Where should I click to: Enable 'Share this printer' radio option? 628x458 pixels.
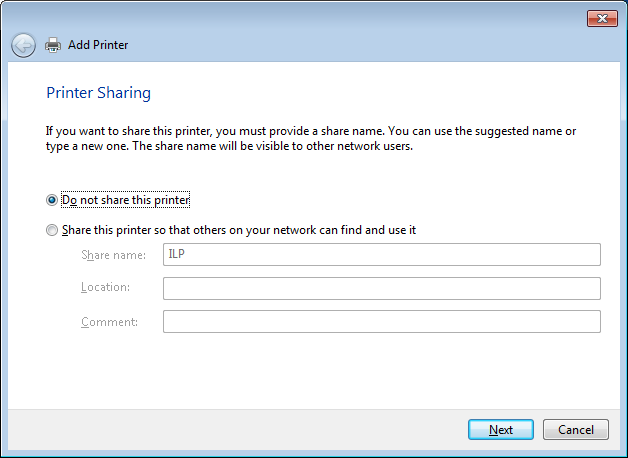tap(52, 230)
